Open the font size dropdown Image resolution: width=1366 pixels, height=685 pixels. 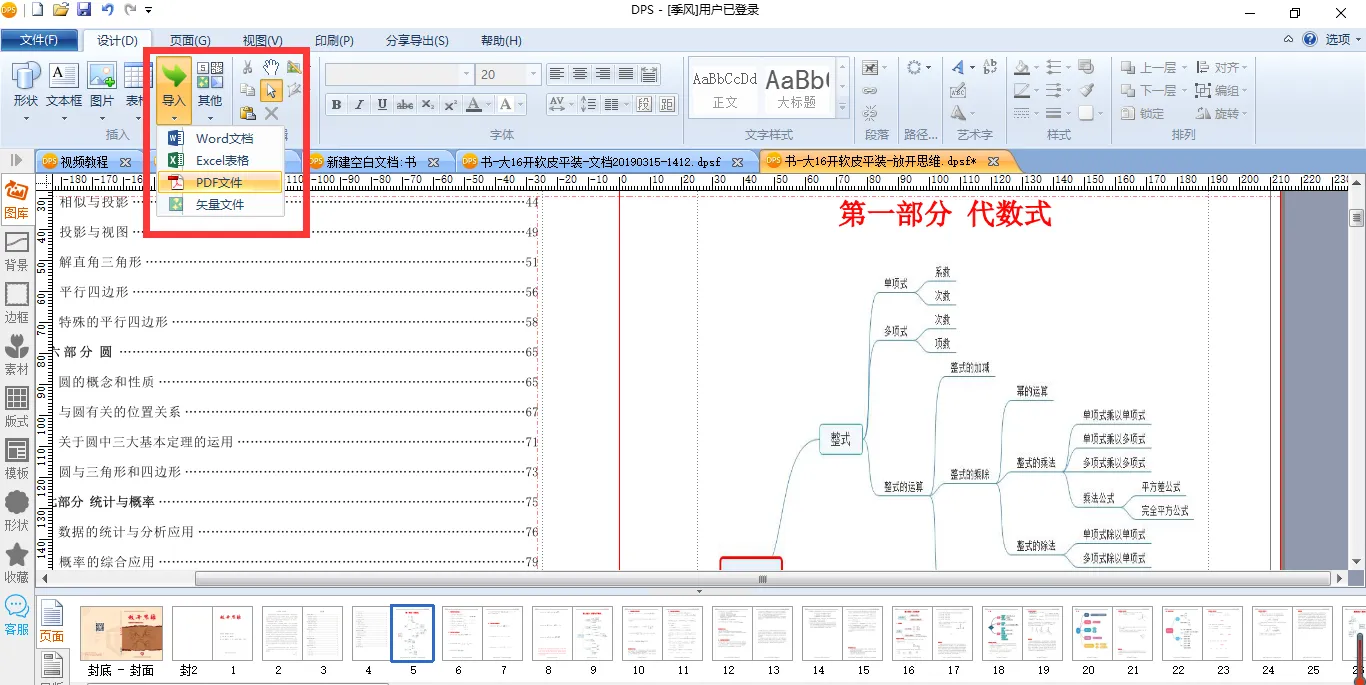pyautogui.click(x=533, y=75)
